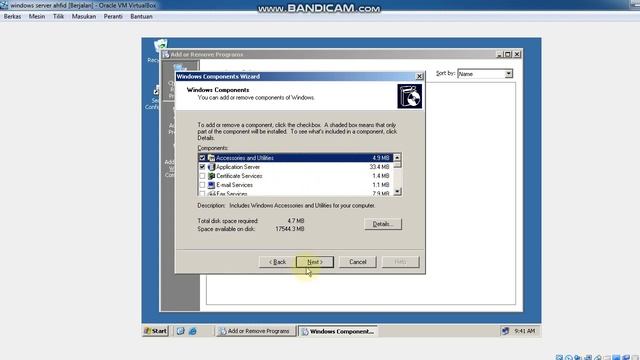Click the Next button in the wizard
The image size is (640, 360).
[315, 262]
